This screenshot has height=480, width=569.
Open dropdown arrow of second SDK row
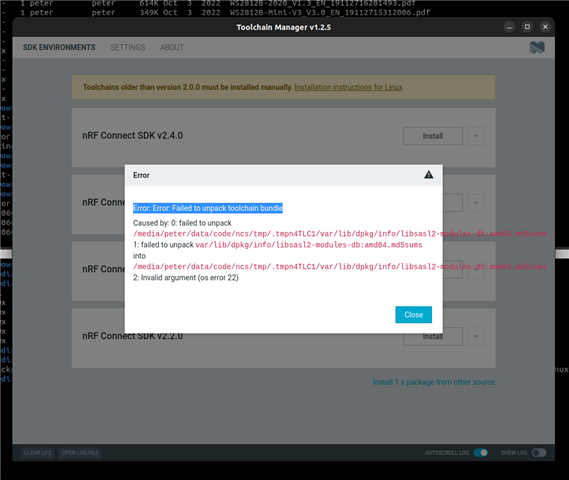476,203
